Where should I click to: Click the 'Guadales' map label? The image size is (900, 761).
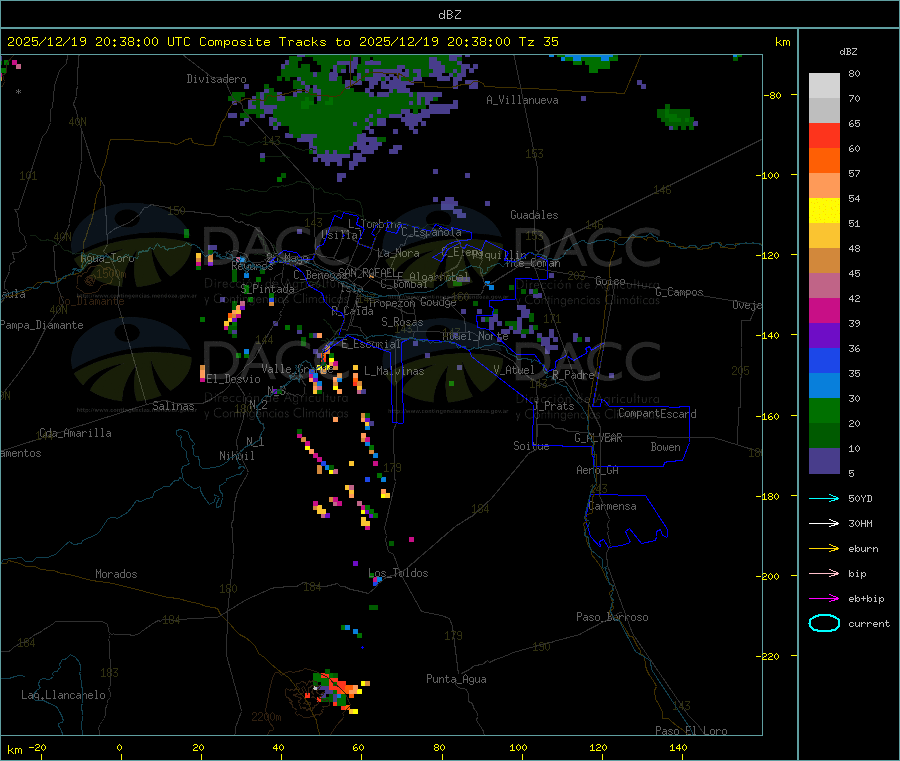[534, 215]
